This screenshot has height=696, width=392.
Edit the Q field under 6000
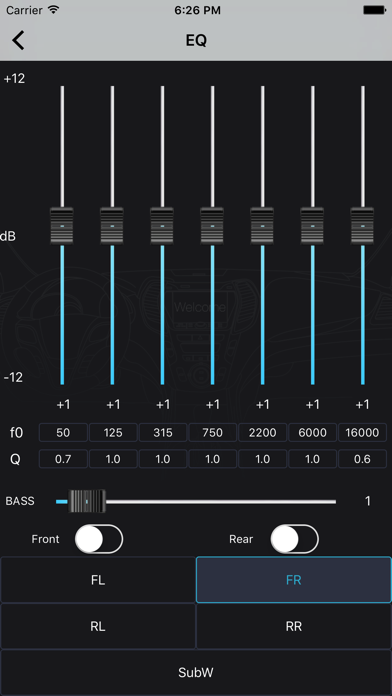(313, 459)
